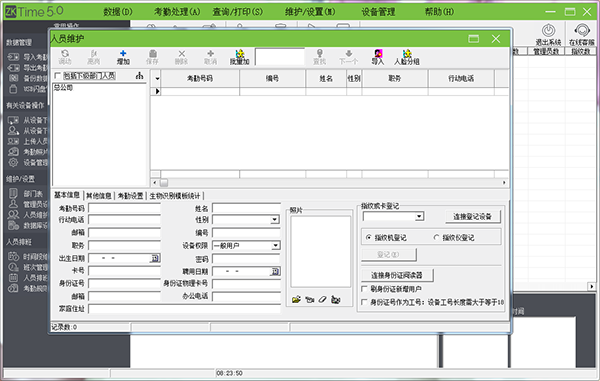This screenshot has height=381, width=600.
Task: Toggle 包括下级部门人员 checkbox
Action: click(x=58, y=76)
